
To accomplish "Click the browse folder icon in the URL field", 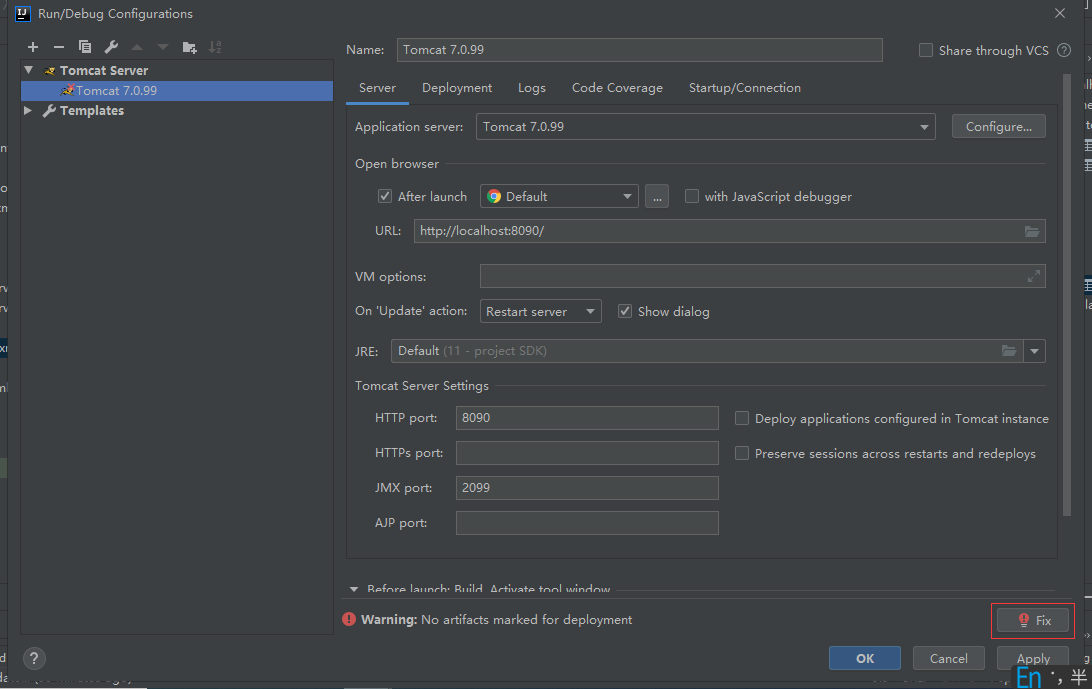I will [1031, 231].
